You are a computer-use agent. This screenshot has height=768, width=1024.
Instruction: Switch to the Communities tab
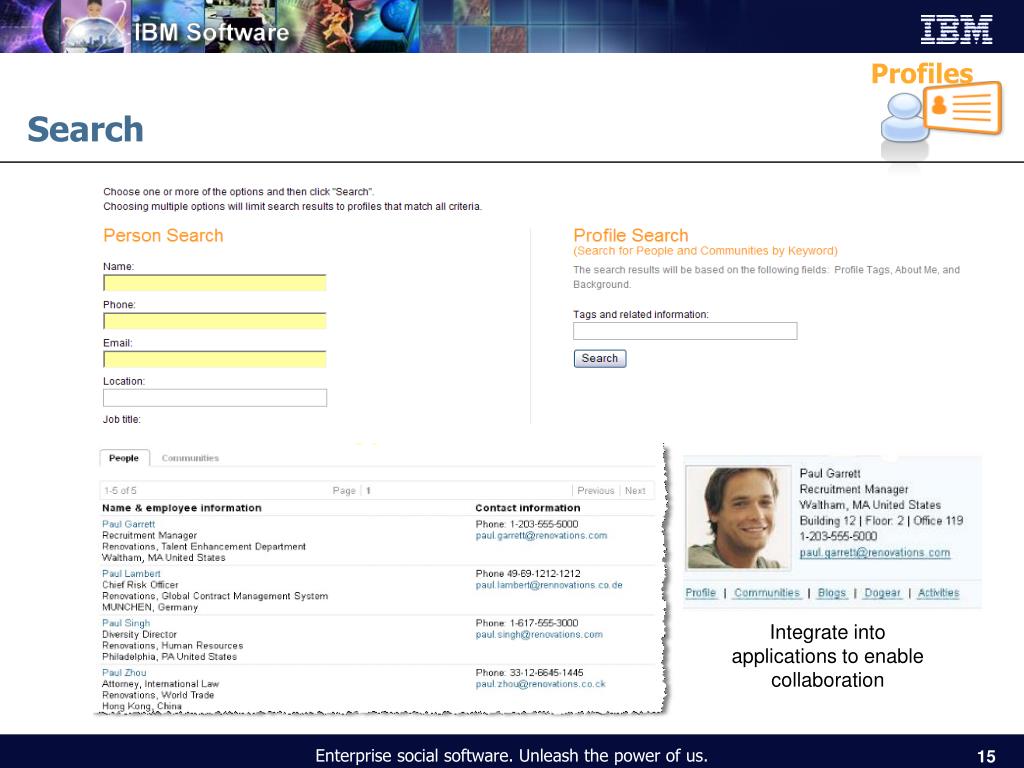point(190,458)
